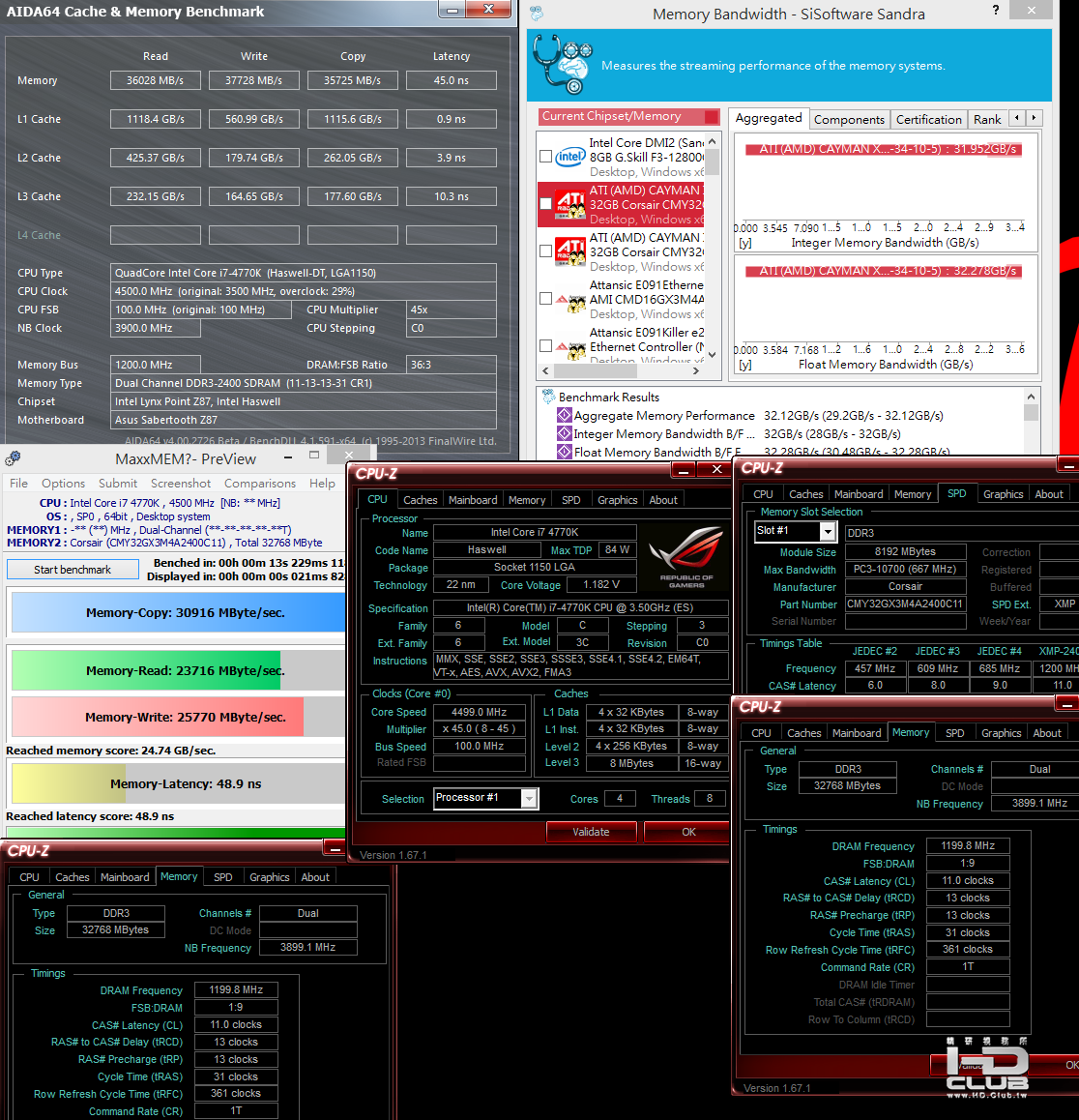Maximize the MaxxMEM PreView window

313,455
